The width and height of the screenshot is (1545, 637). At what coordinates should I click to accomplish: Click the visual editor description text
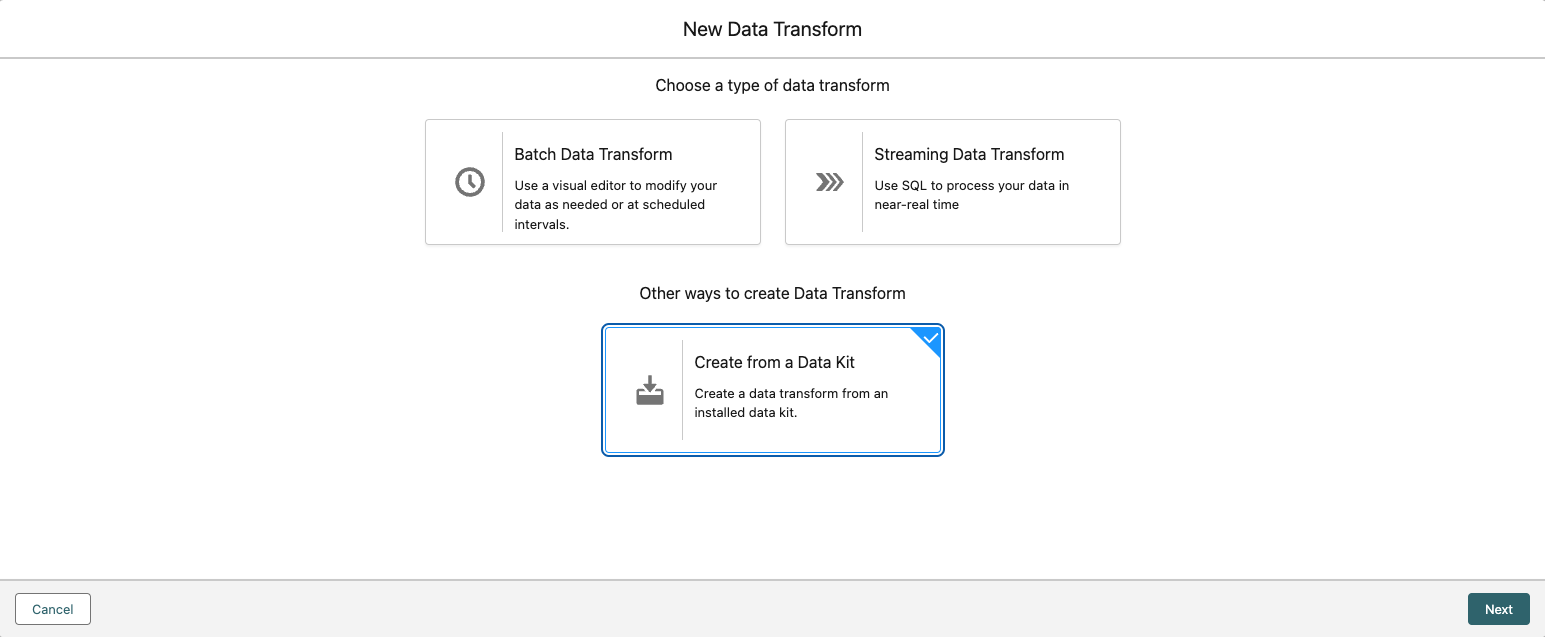pos(615,204)
